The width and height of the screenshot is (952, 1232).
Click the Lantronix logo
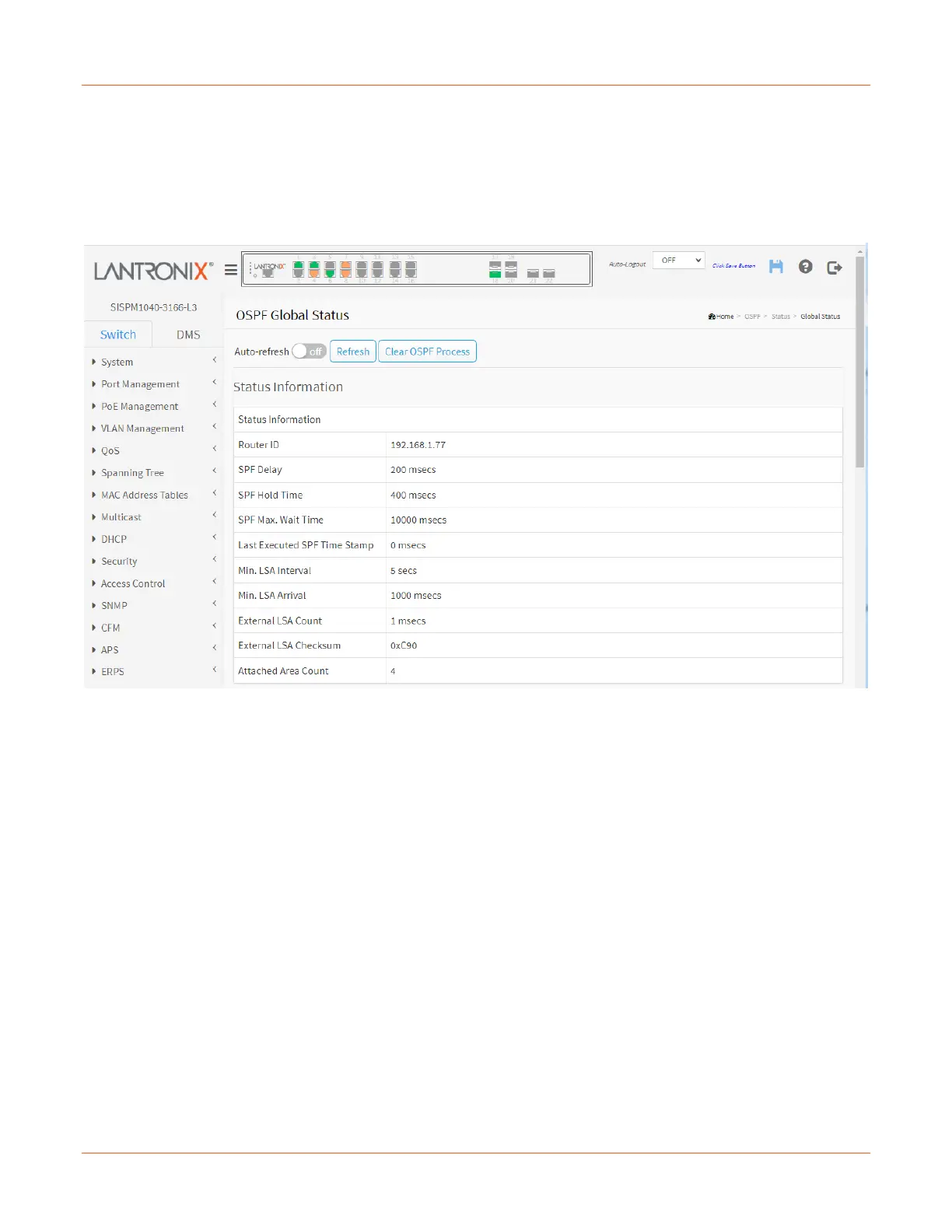coord(153,271)
